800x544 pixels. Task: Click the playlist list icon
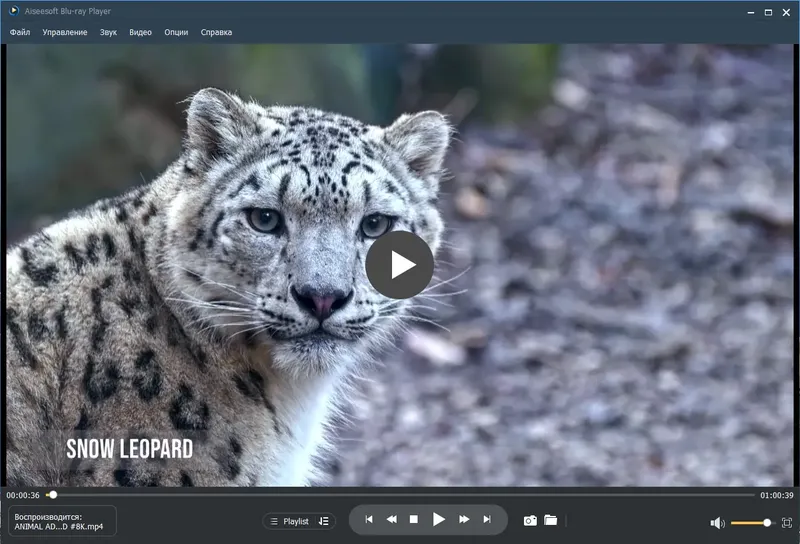[274, 521]
